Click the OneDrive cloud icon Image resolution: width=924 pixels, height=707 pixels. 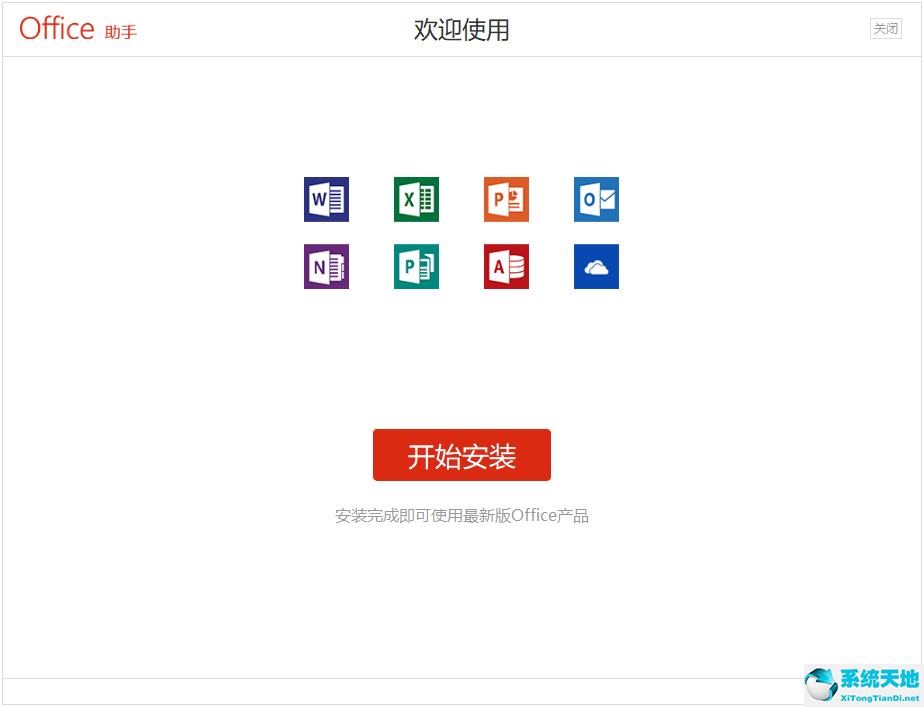(596, 266)
